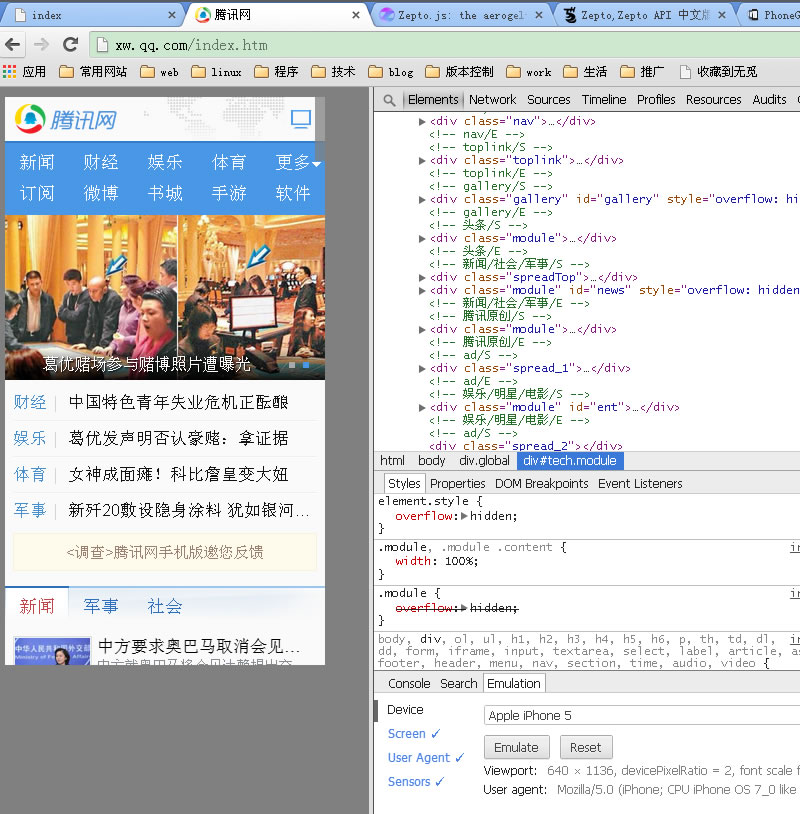
Task: Close the index tab
Action: (x=172, y=16)
